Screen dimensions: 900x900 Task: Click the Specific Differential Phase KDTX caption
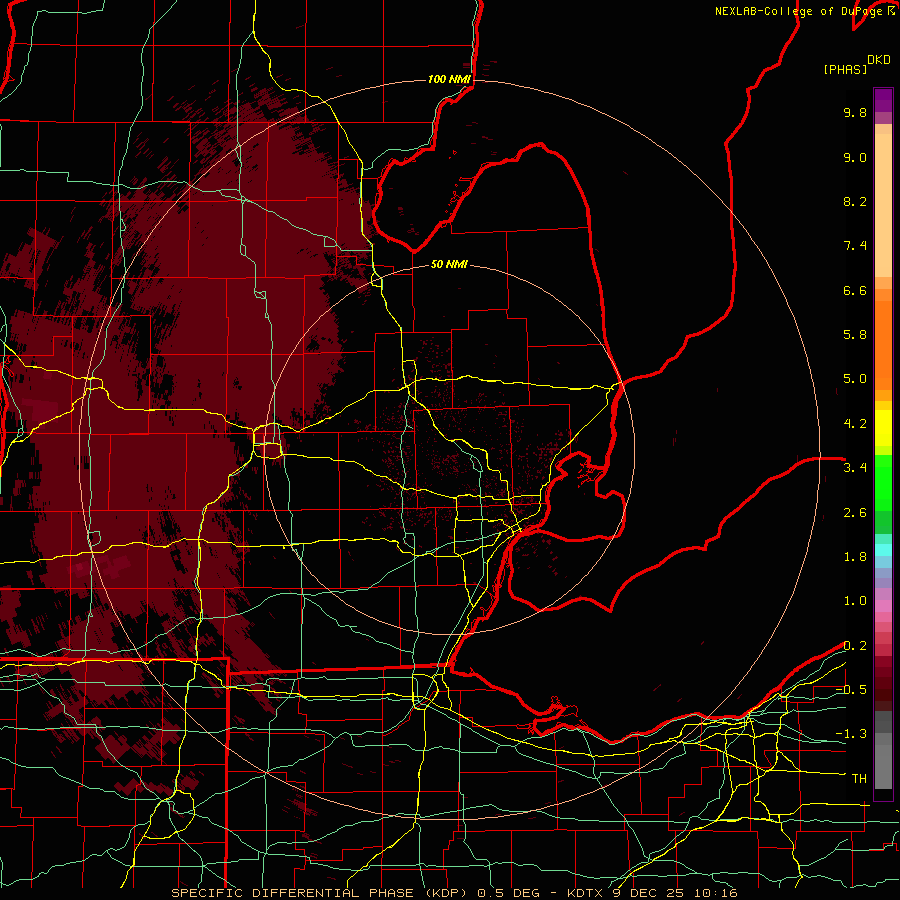point(454,893)
